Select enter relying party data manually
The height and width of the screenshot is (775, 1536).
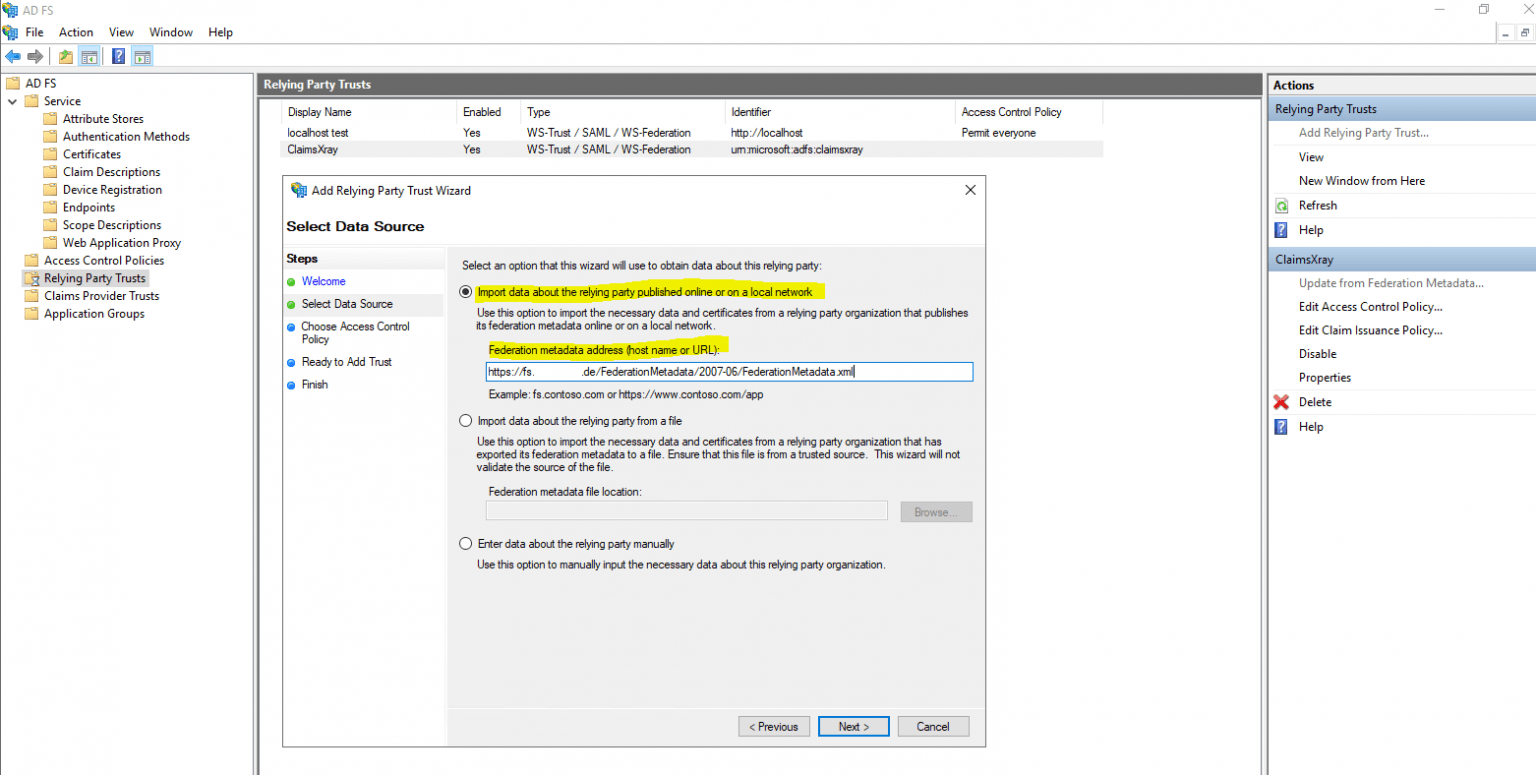[x=466, y=543]
